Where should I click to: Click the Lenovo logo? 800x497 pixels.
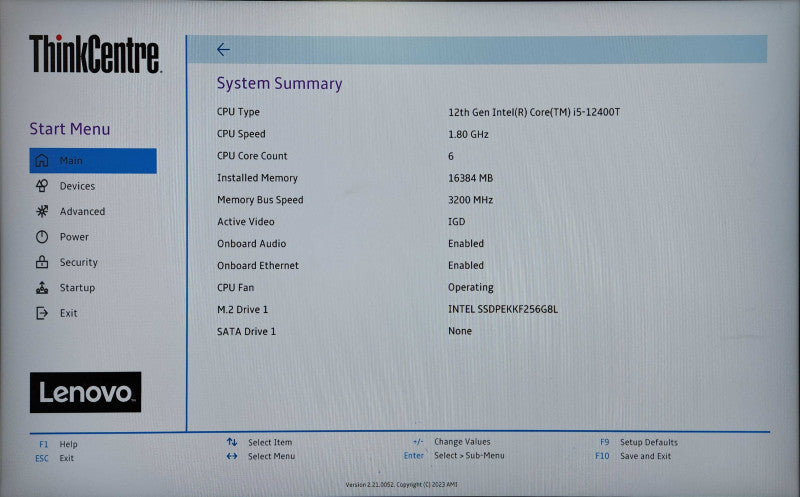tap(86, 392)
